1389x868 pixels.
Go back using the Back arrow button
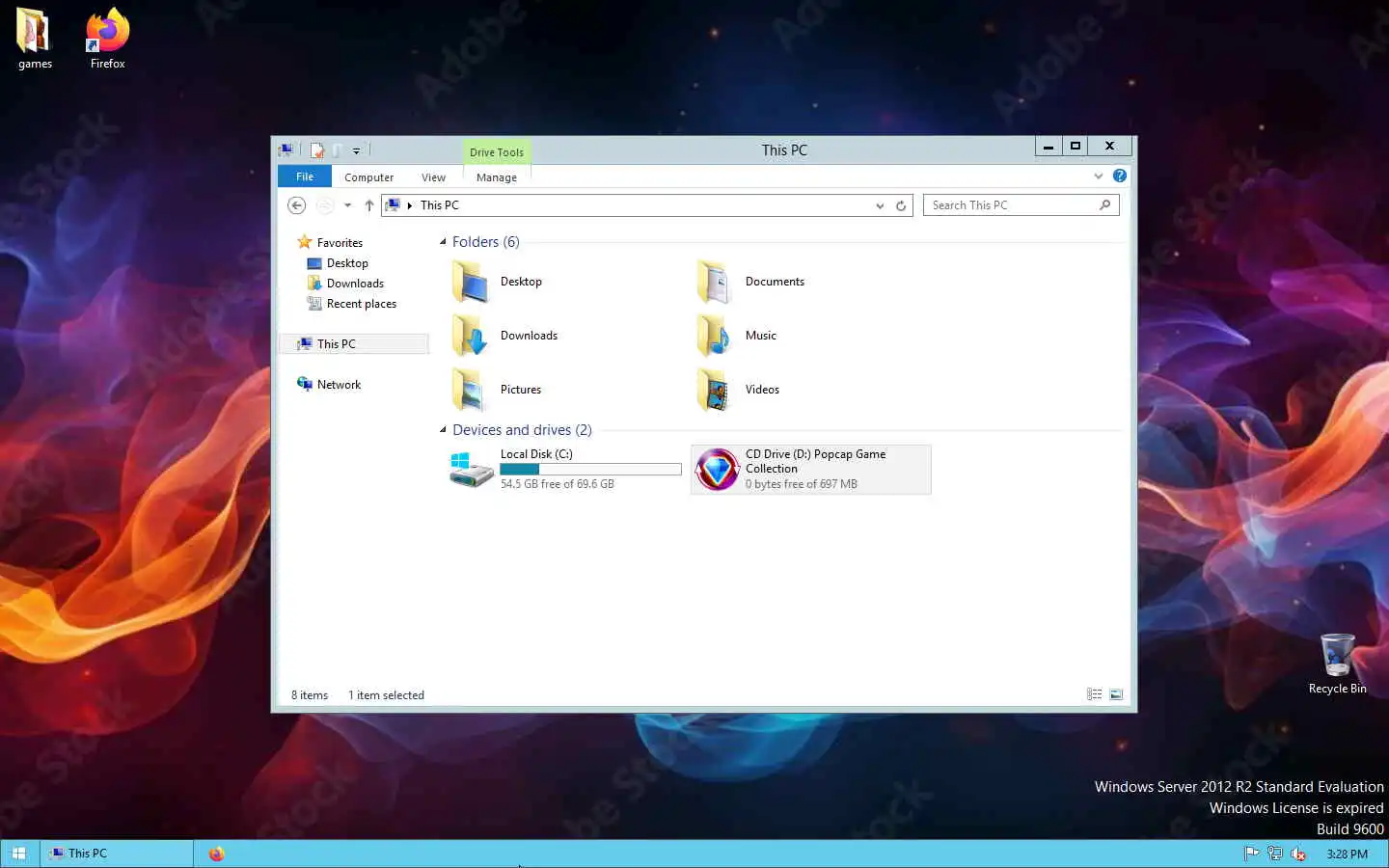click(x=297, y=205)
